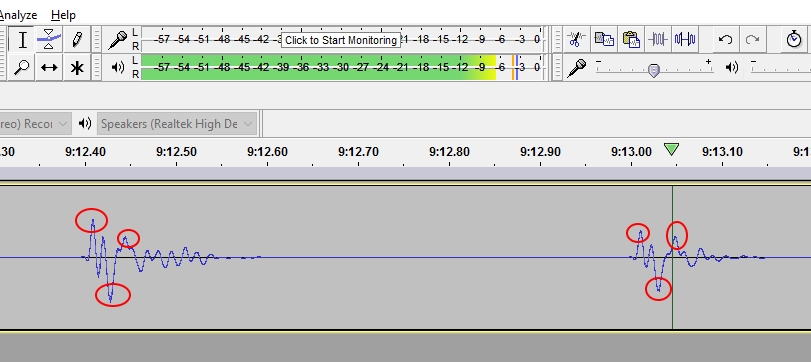This screenshot has height=362, width=811.
Task: Select the Envelope tool
Action: (x=49, y=39)
